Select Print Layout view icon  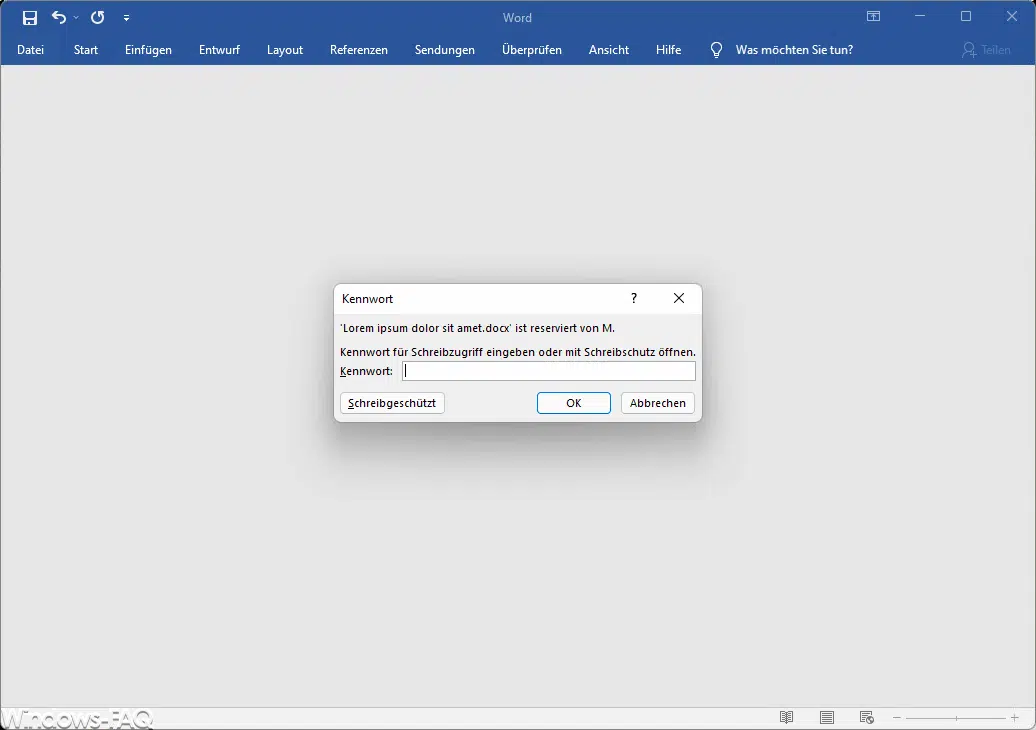(x=827, y=717)
